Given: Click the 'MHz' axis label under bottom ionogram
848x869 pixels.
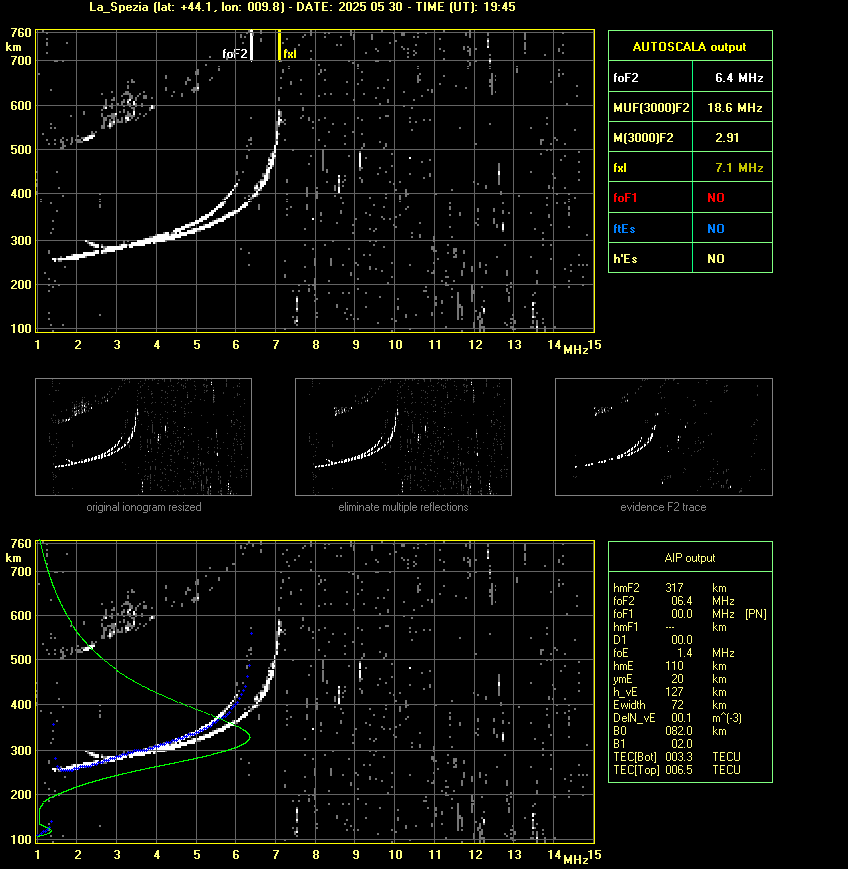Looking at the screenshot, I should coord(575,860).
